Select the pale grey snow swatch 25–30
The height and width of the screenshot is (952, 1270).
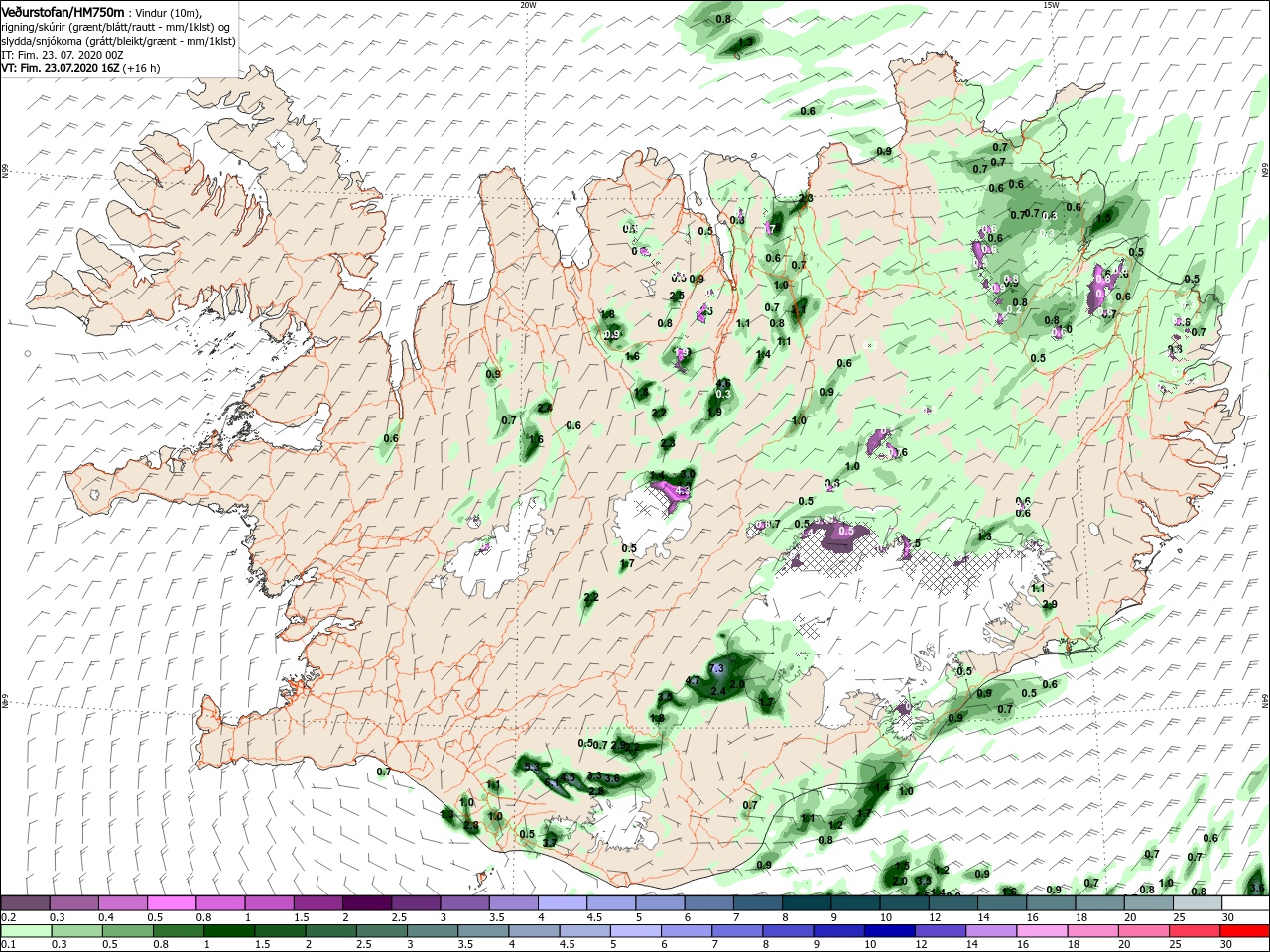coord(1197,903)
